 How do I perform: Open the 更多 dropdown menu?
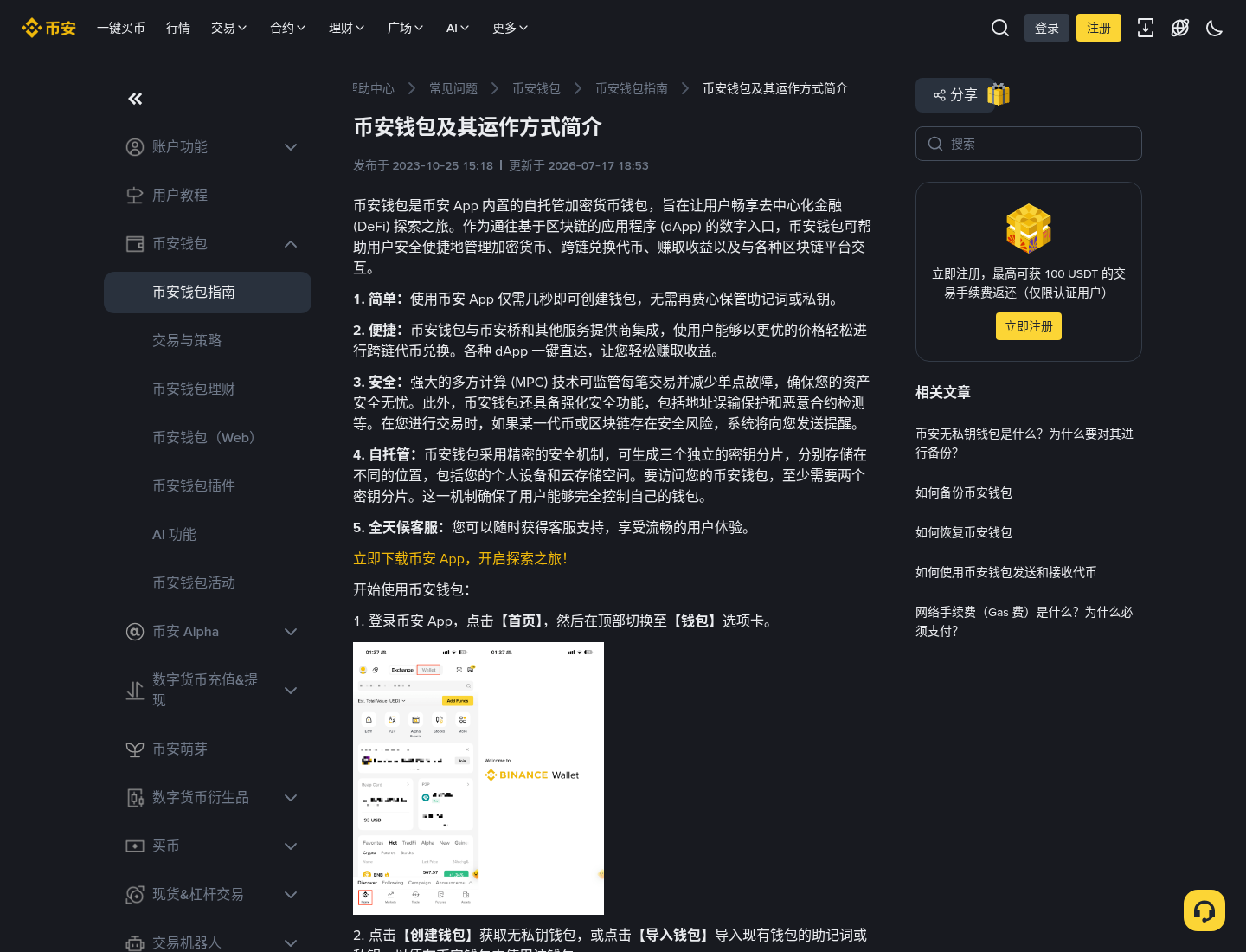tap(511, 28)
